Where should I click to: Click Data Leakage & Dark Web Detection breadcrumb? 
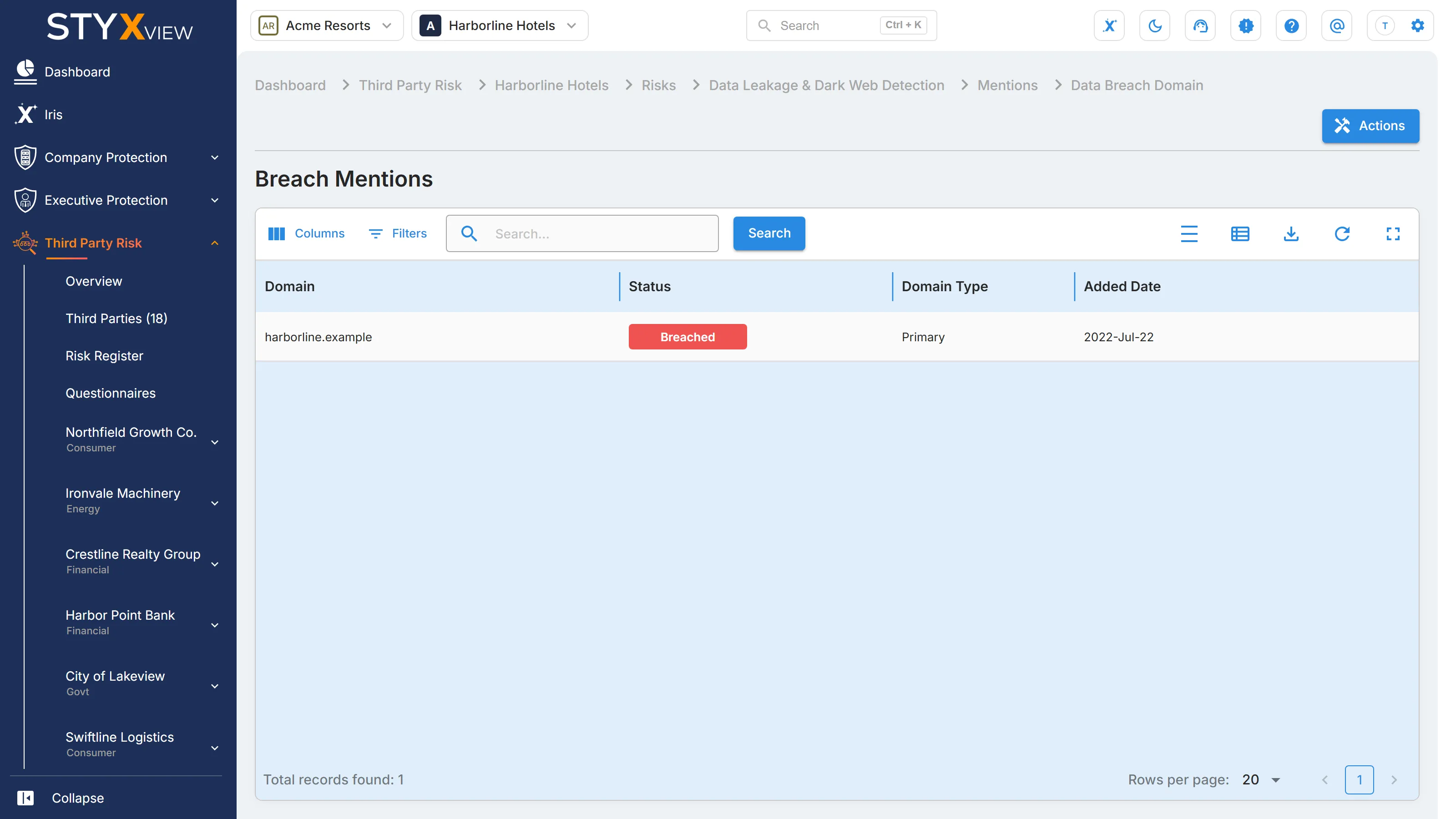(x=826, y=85)
